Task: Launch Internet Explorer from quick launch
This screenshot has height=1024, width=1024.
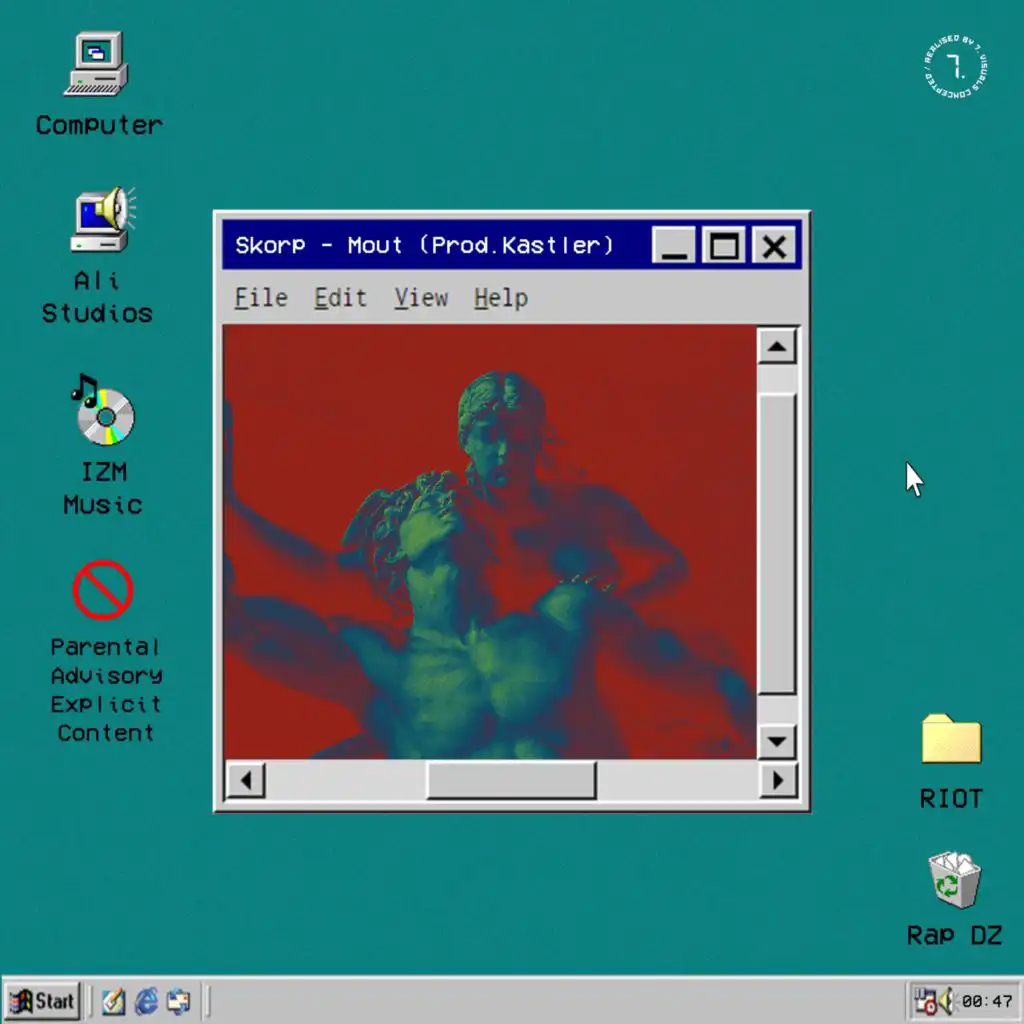Action: coord(146,1000)
